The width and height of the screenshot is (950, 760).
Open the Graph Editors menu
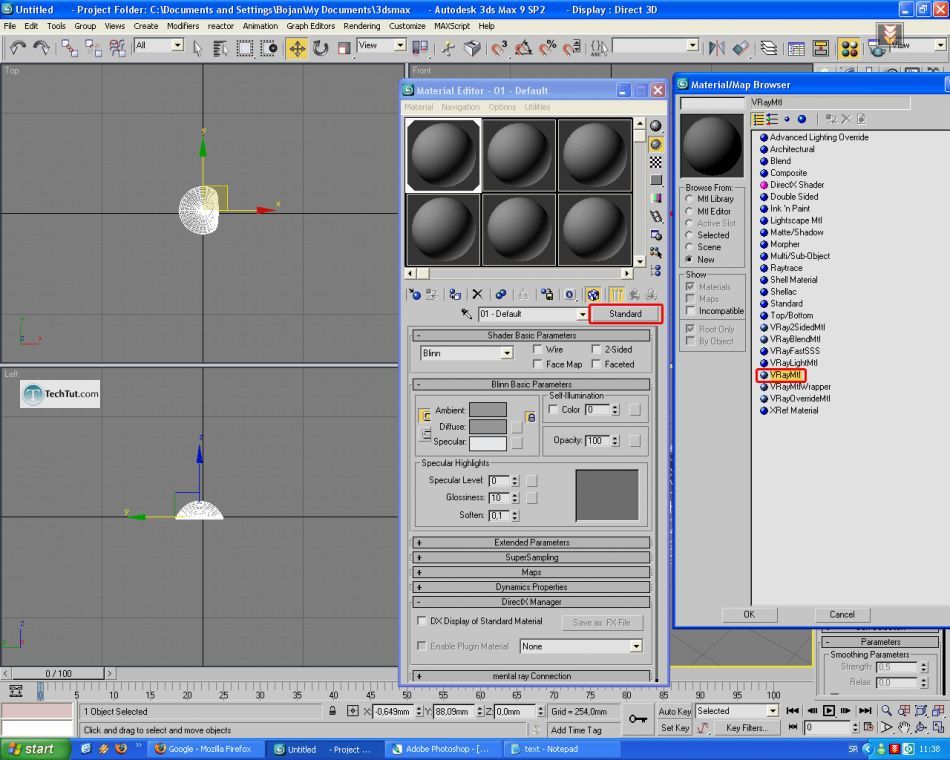pyautogui.click(x=310, y=26)
